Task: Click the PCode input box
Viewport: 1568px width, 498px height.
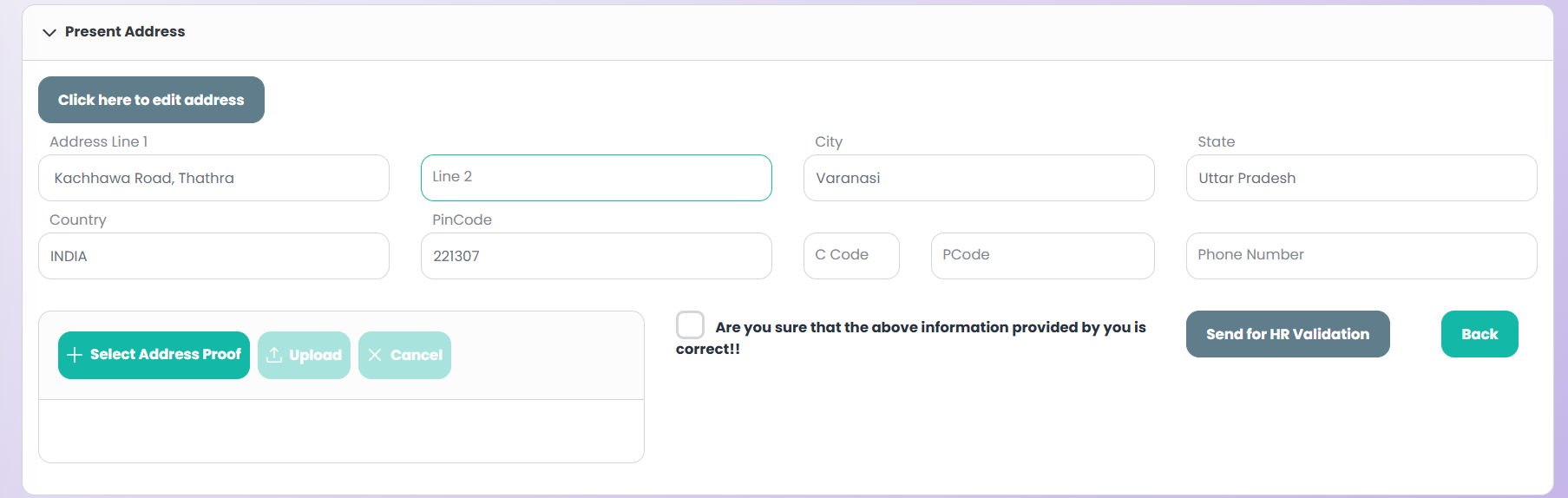Action: [1042, 256]
